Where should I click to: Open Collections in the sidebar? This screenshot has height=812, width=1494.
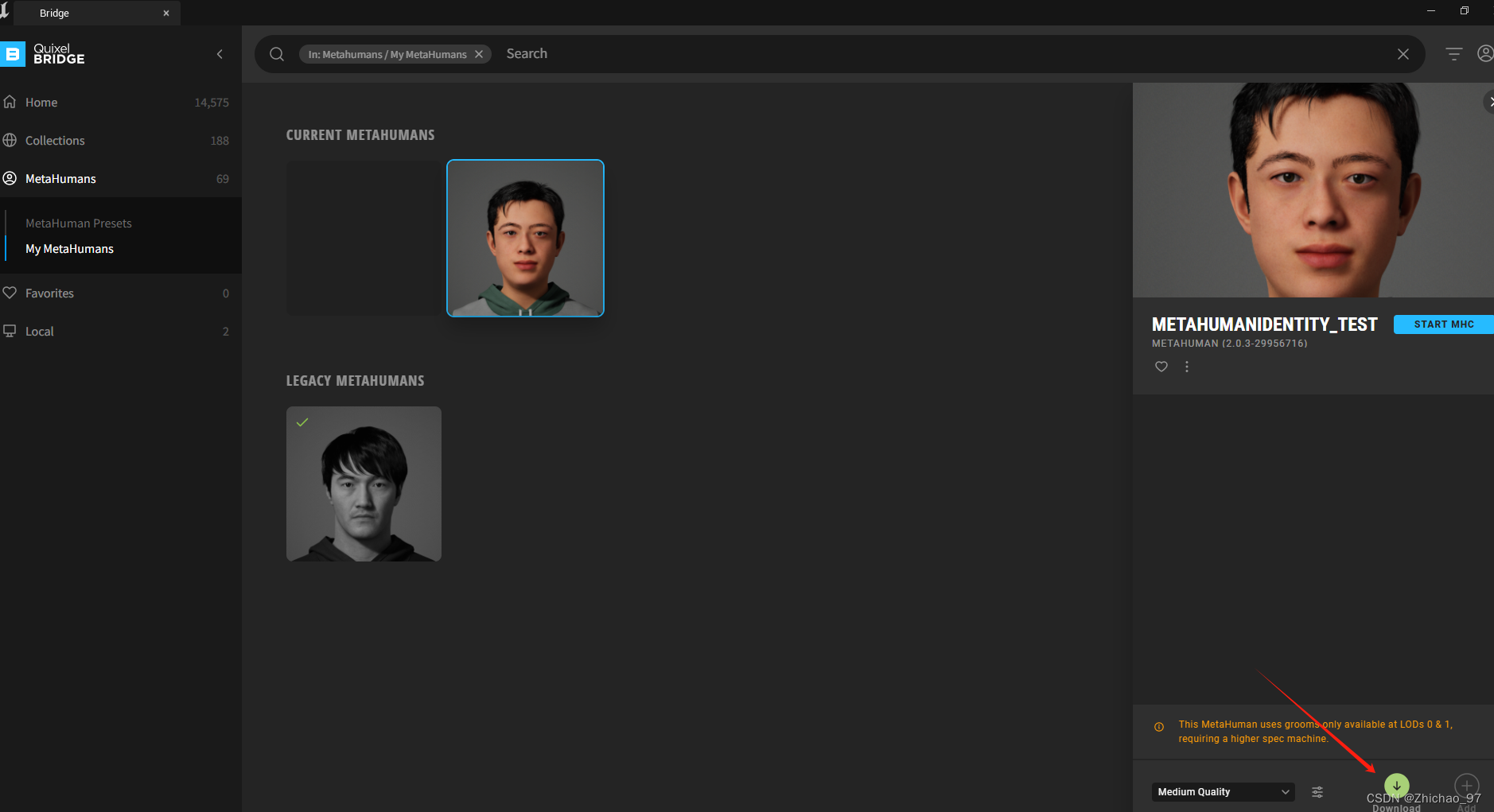tap(121, 140)
